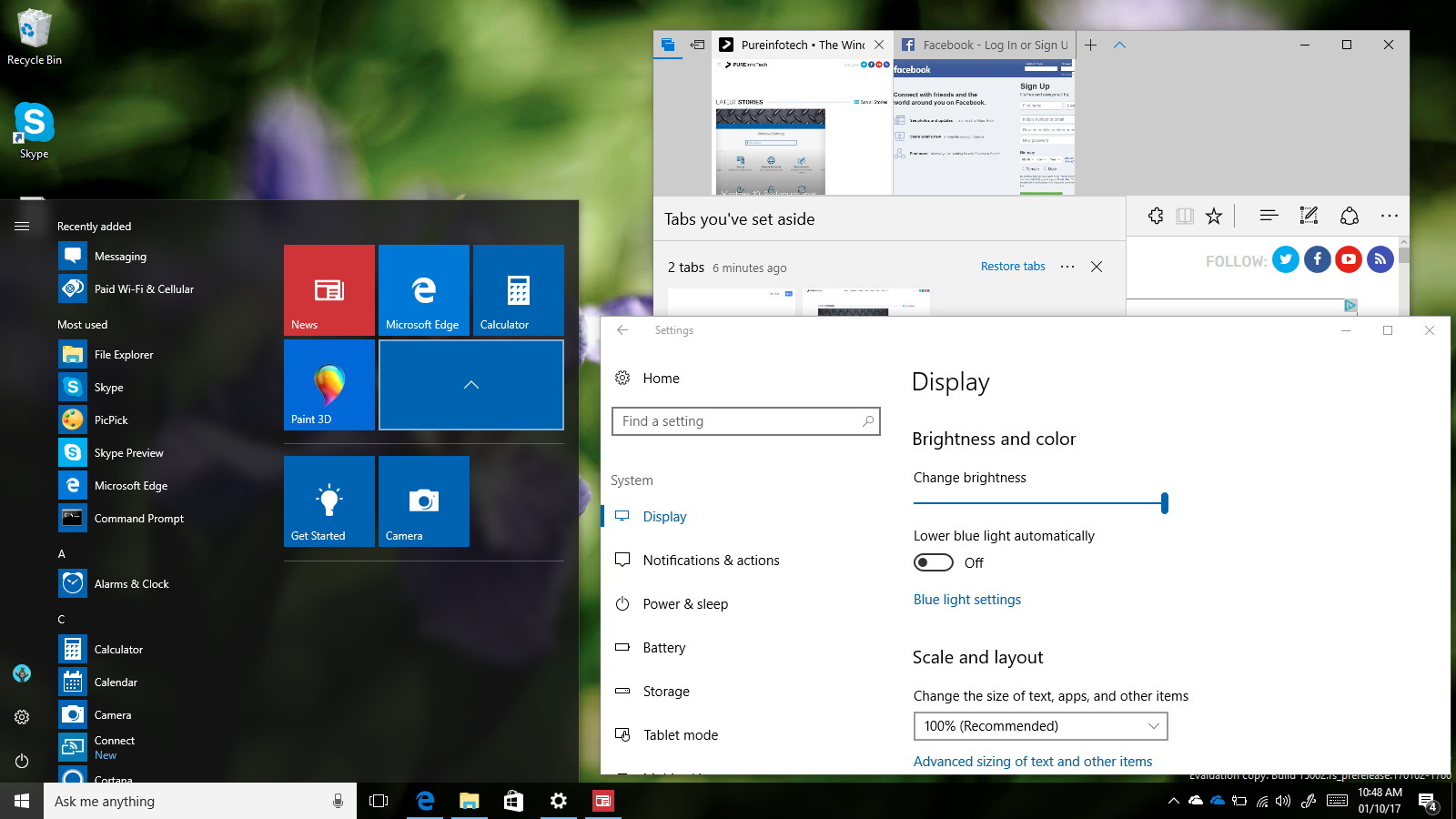1456x819 pixels.
Task: Open the Paint 3D tile
Action: [329, 385]
